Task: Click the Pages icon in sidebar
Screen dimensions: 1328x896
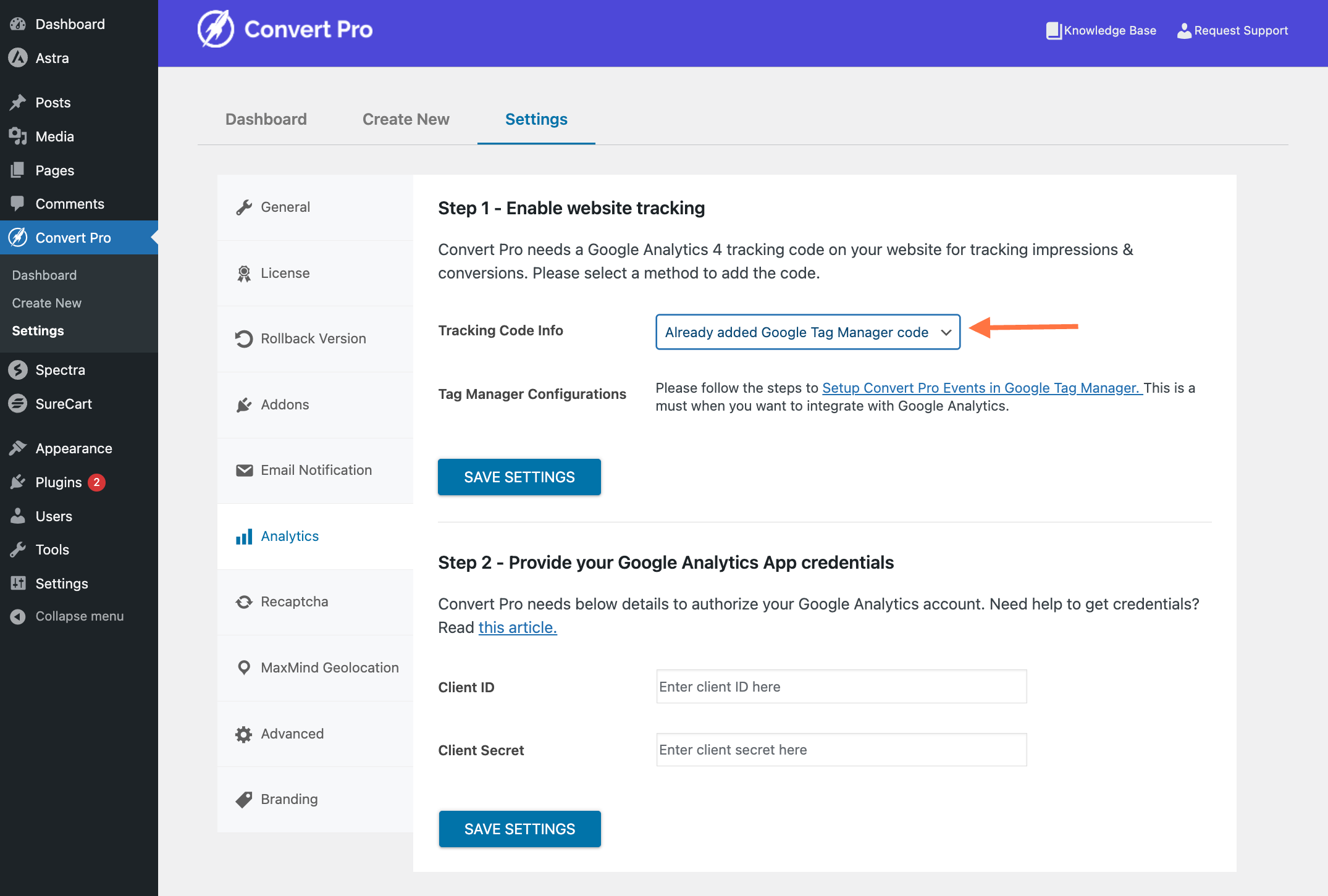Action: 18,170
